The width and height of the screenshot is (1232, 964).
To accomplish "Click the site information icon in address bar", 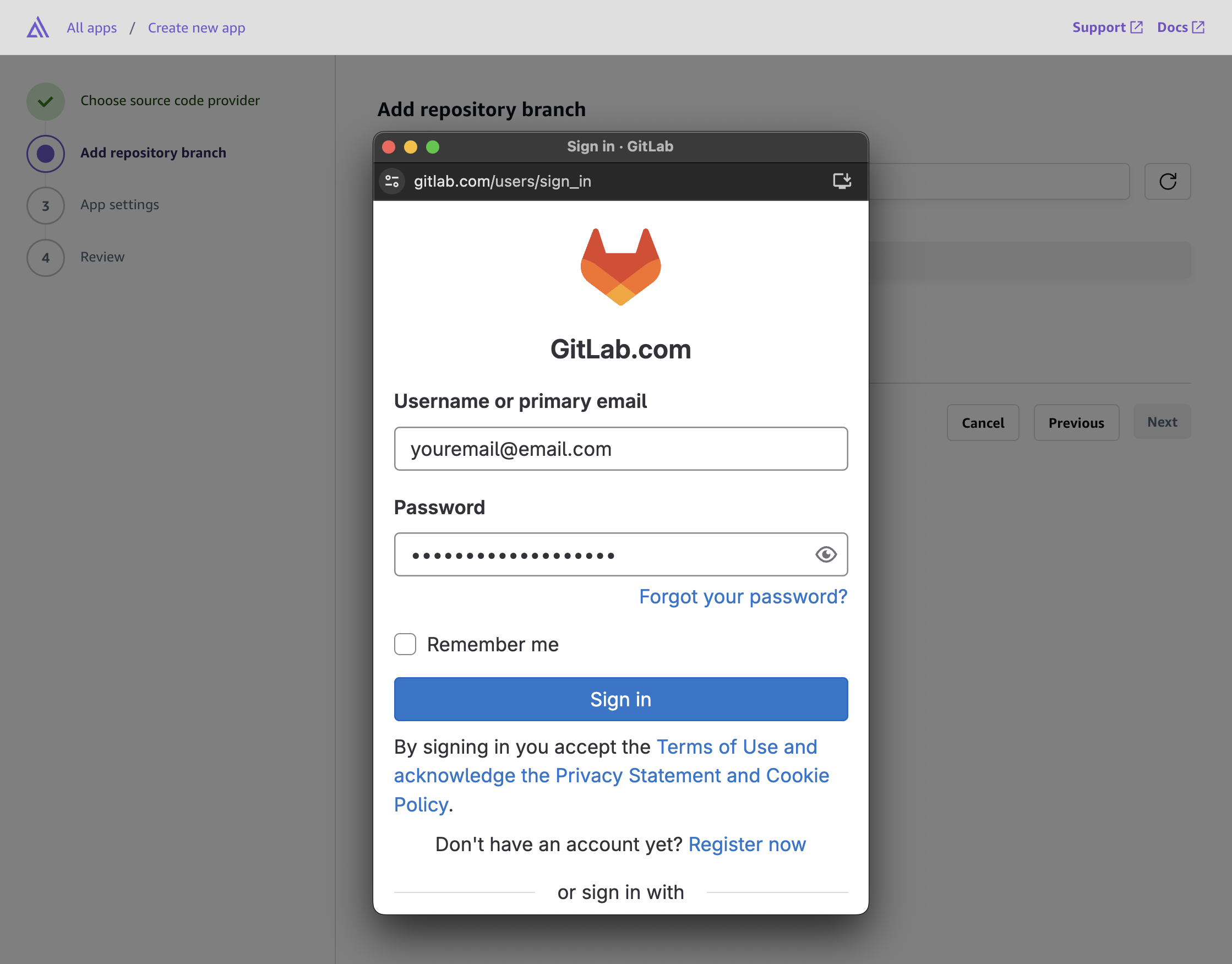I will (x=391, y=181).
